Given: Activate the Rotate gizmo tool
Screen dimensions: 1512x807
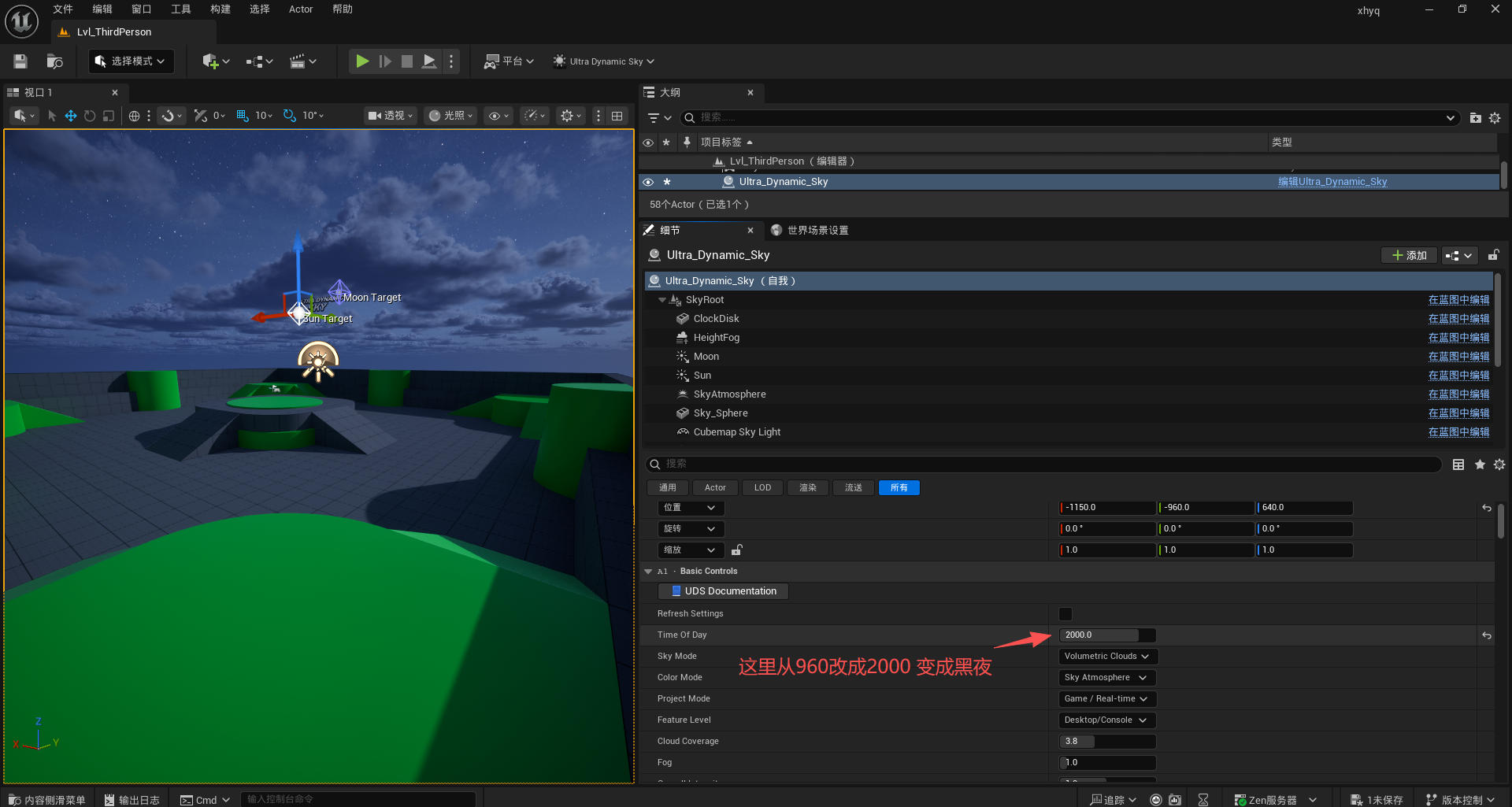Looking at the screenshot, I should (x=90, y=116).
